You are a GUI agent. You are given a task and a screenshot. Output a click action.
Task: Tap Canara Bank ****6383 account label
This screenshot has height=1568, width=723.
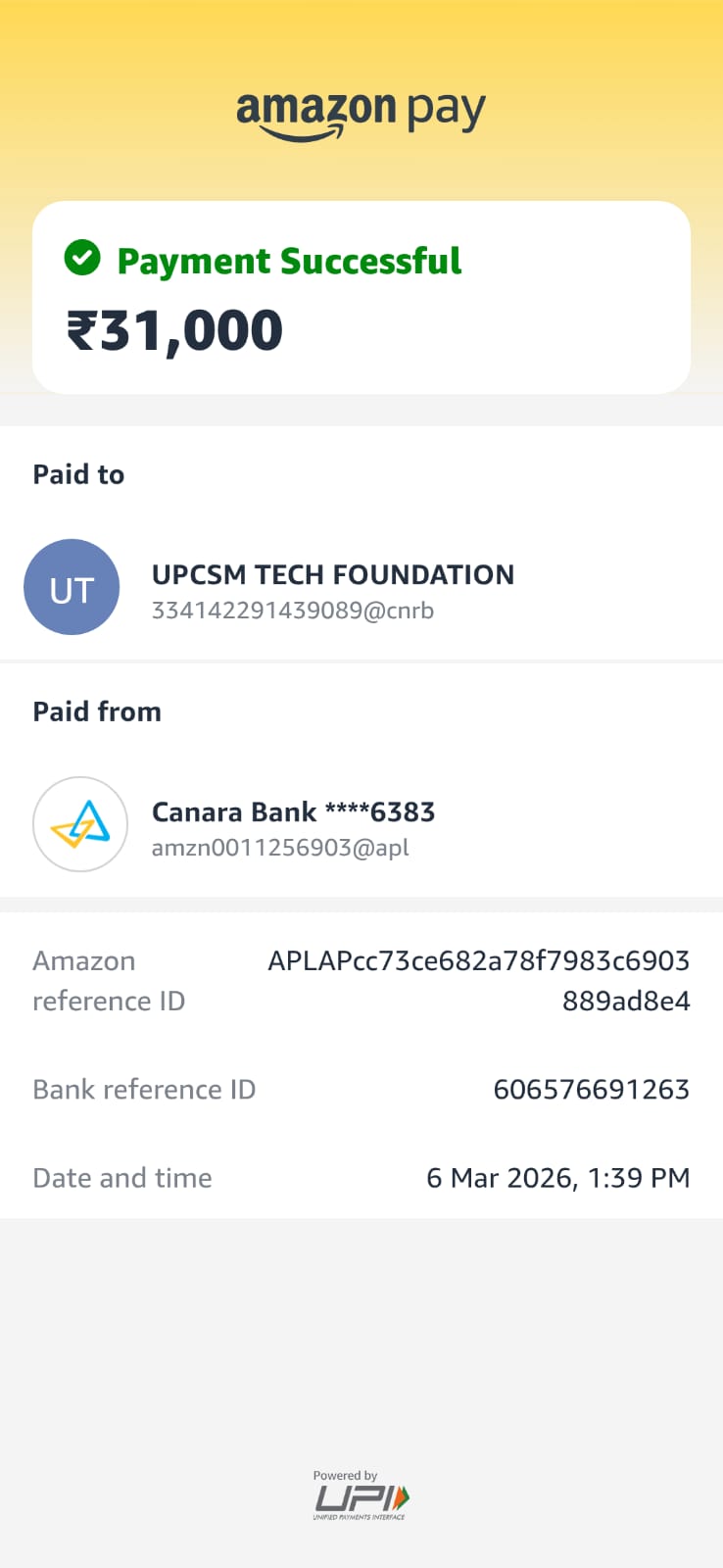click(x=294, y=811)
